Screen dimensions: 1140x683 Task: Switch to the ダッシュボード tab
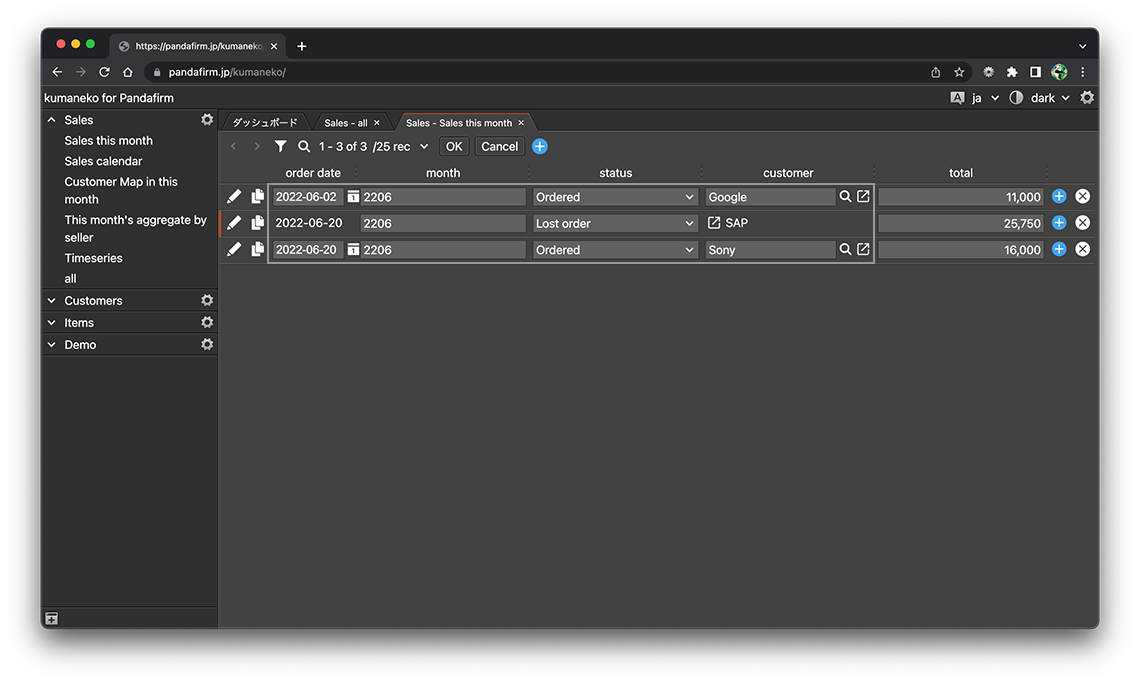click(x=265, y=123)
